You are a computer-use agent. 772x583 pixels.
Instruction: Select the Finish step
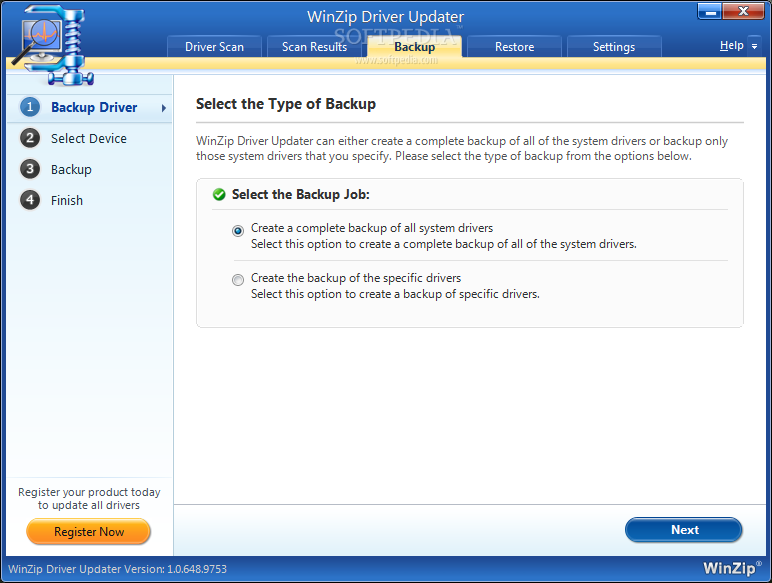67,200
